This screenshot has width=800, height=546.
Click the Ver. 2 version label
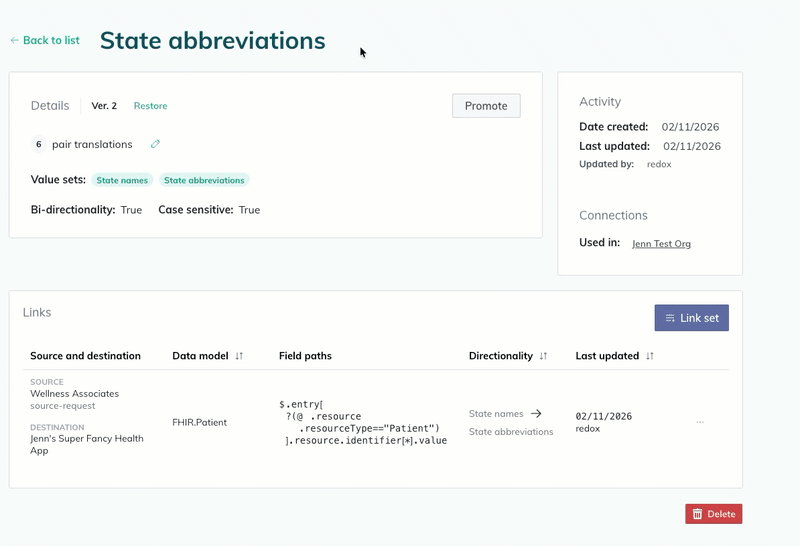tap(104, 106)
